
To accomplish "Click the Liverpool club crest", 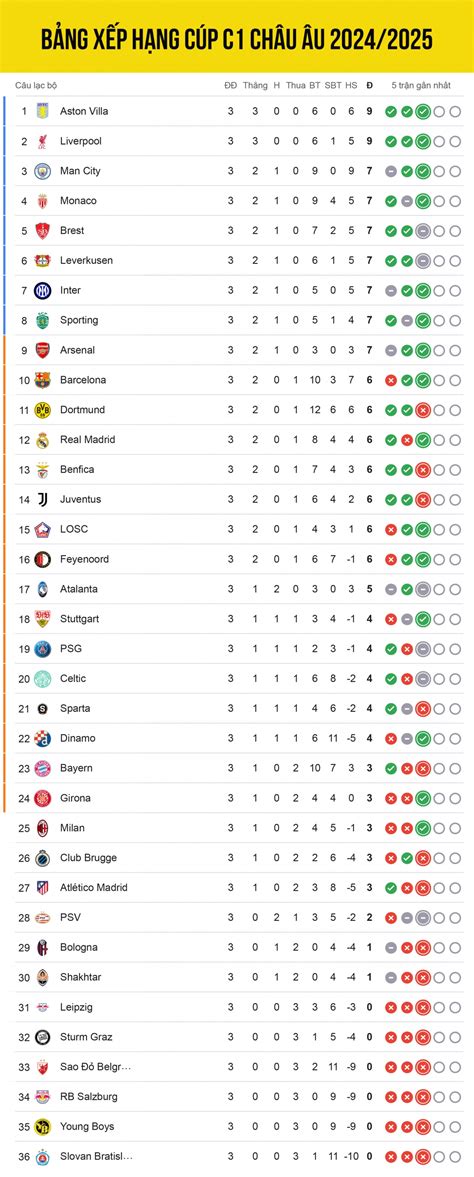I will (x=42, y=141).
